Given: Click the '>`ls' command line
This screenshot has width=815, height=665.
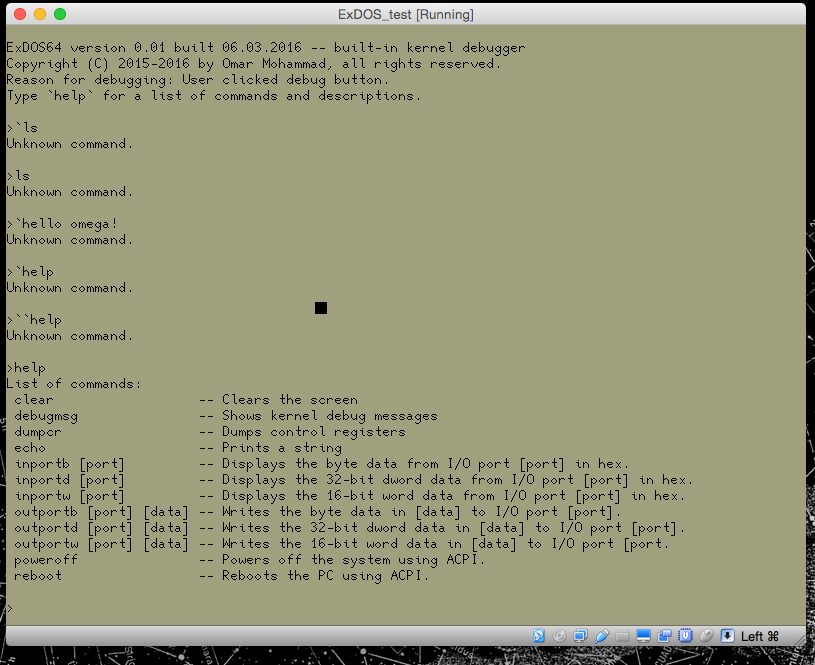Looking at the screenshot, I should tap(22, 128).
